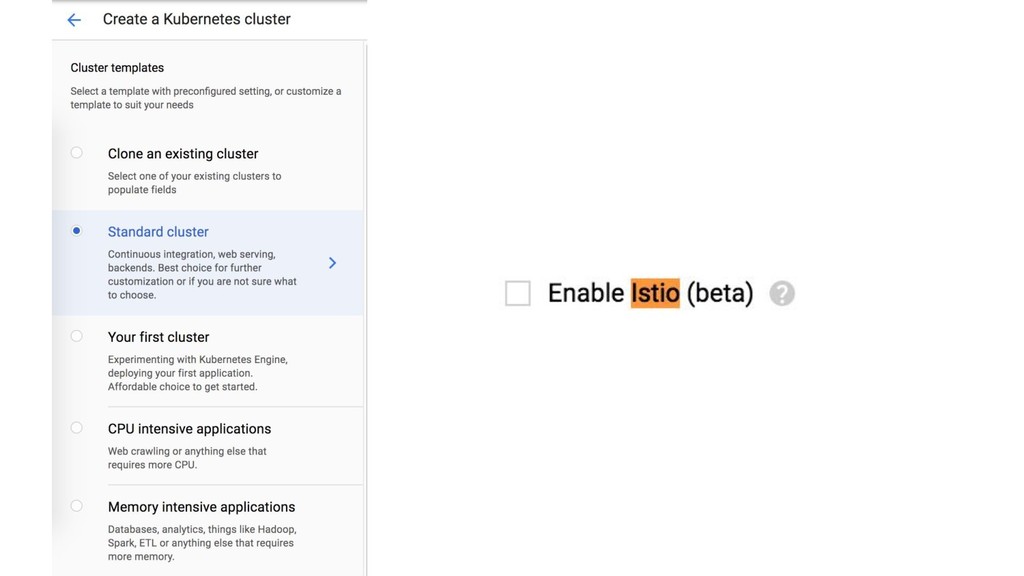1024x576 pixels.
Task: Pick the CPU intensive applications radio button
Action: pos(76,428)
